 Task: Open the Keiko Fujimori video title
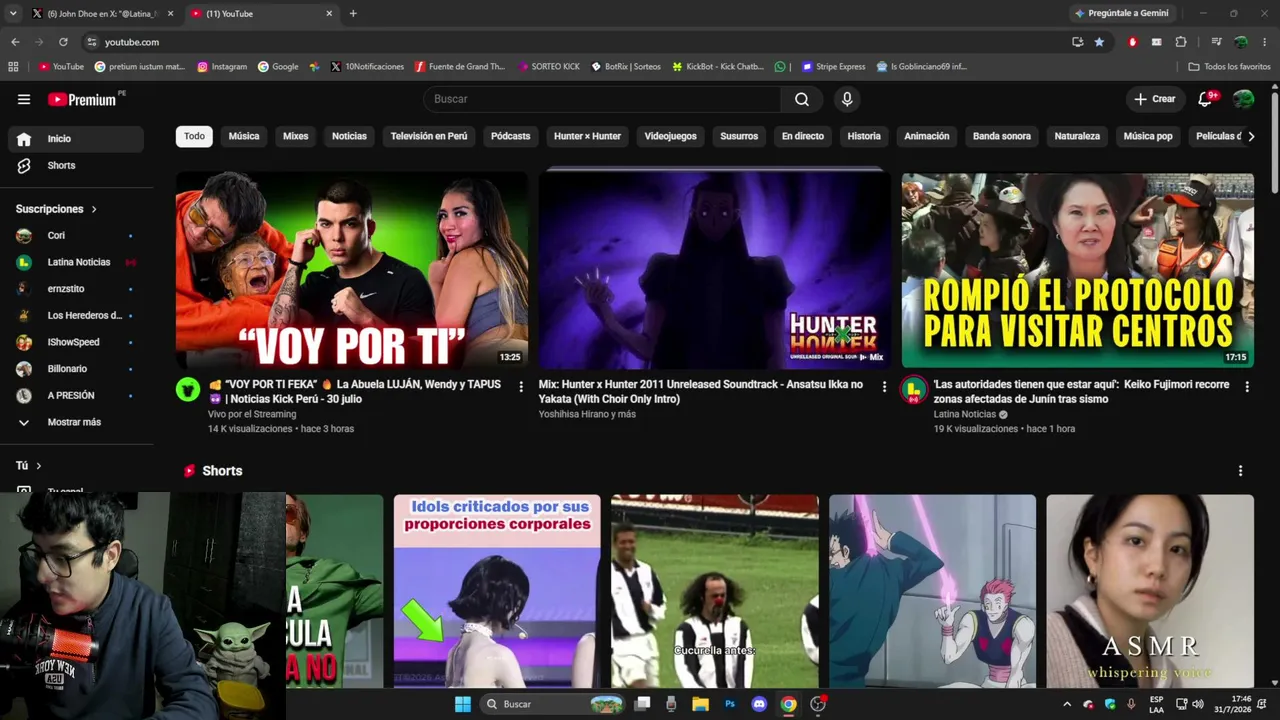click(x=1082, y=391)
